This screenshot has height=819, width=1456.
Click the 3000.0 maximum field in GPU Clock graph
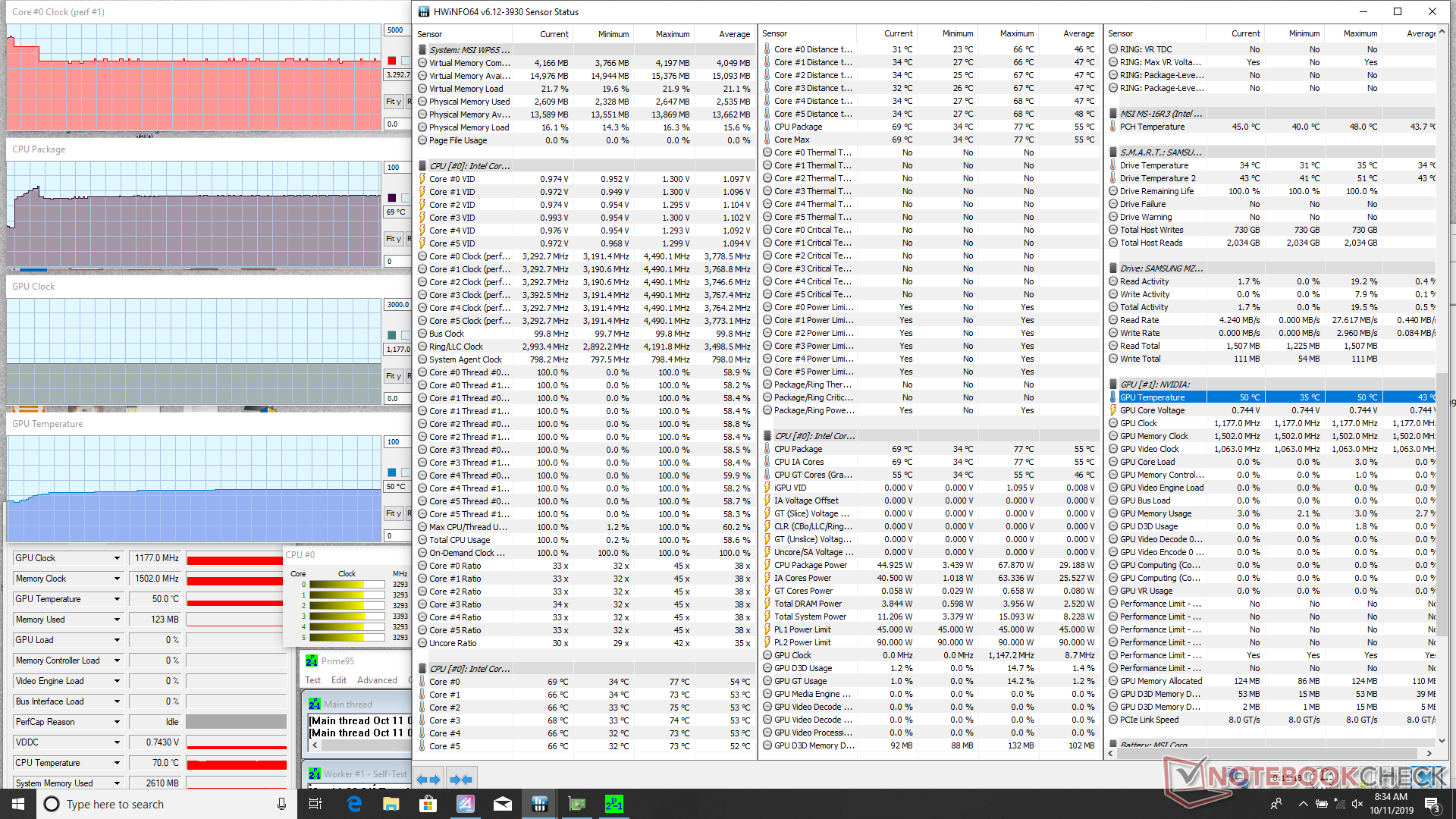click(x=398, y=305)
